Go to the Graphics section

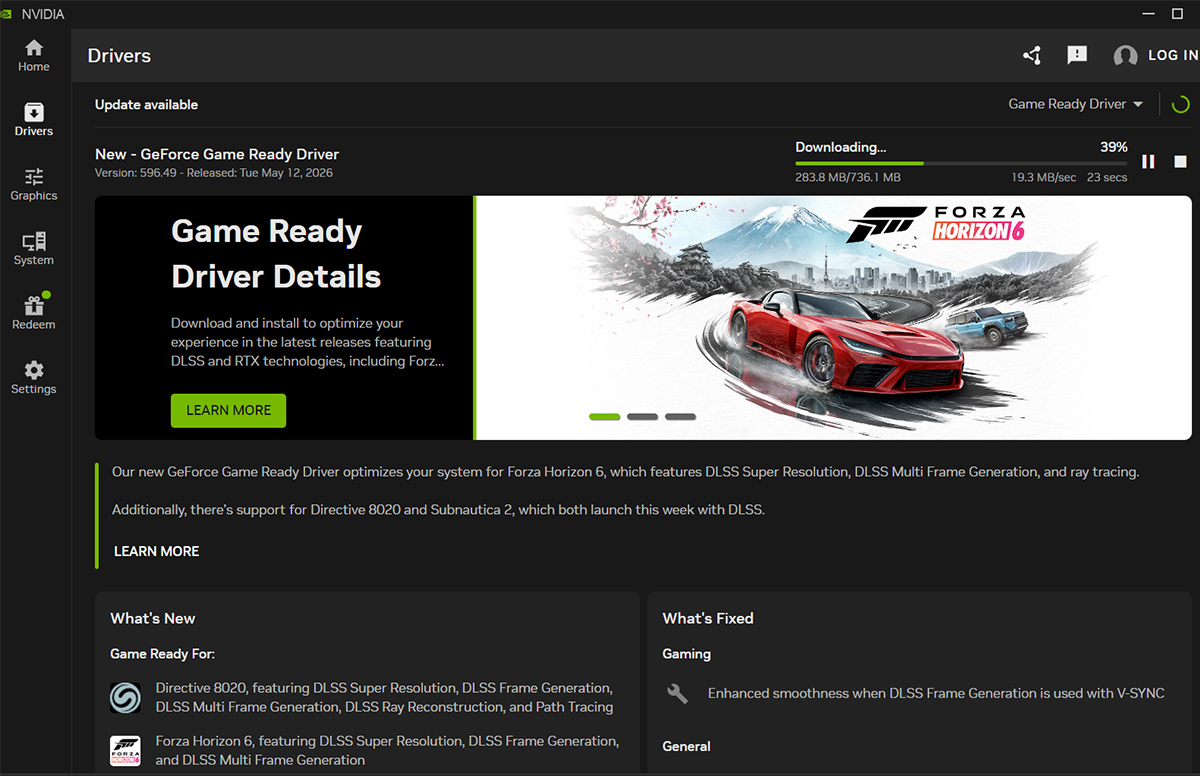point(34,185)
